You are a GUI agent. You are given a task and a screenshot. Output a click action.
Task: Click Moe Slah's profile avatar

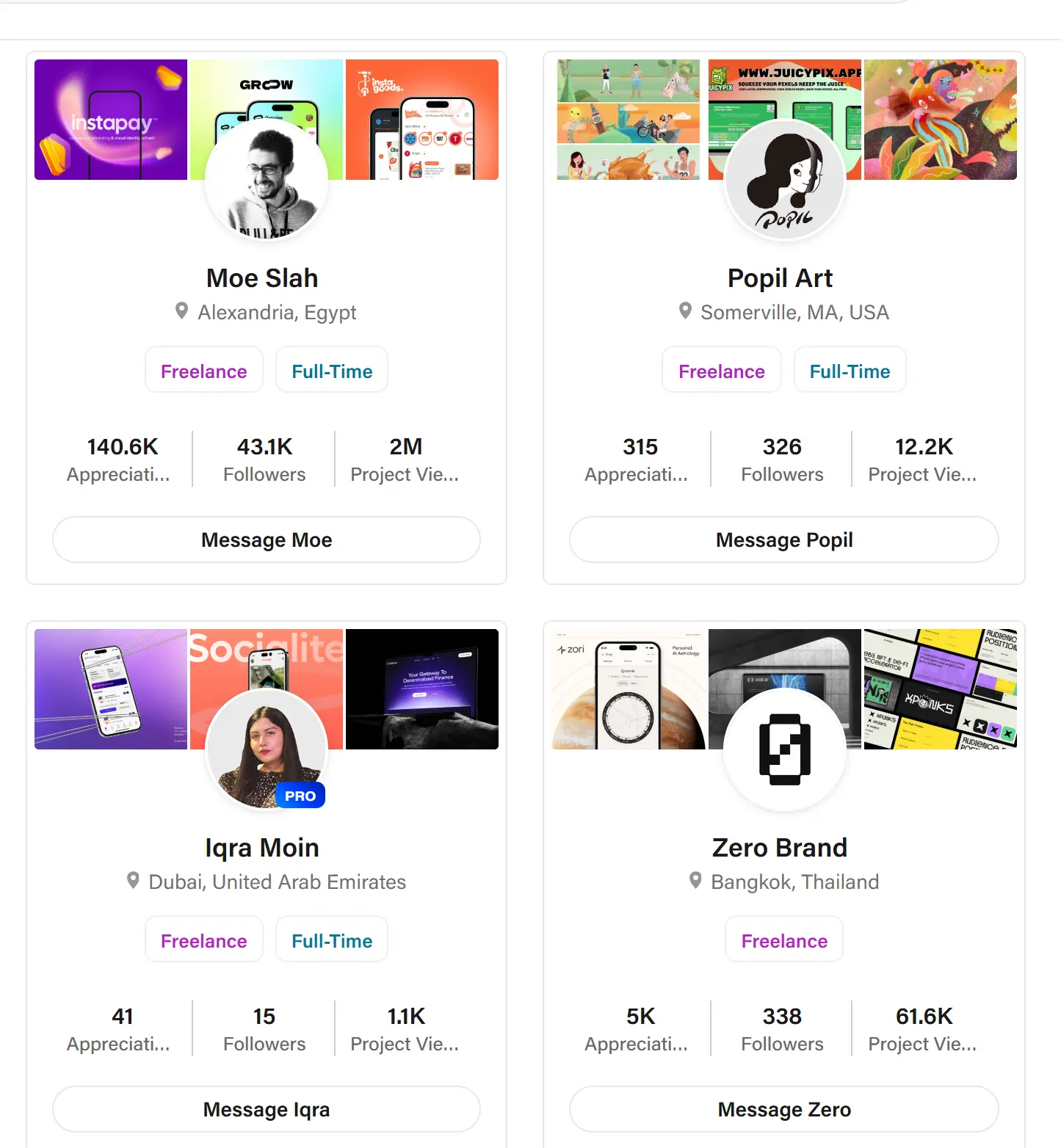pos(266,181)
